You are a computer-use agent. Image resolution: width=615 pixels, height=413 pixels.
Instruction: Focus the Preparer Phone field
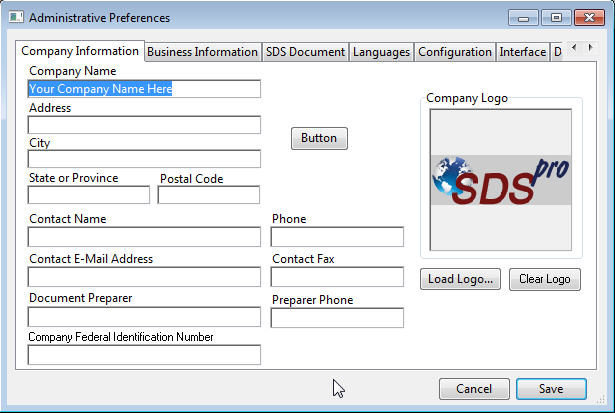pyautogui.click(x=337, y=318)
